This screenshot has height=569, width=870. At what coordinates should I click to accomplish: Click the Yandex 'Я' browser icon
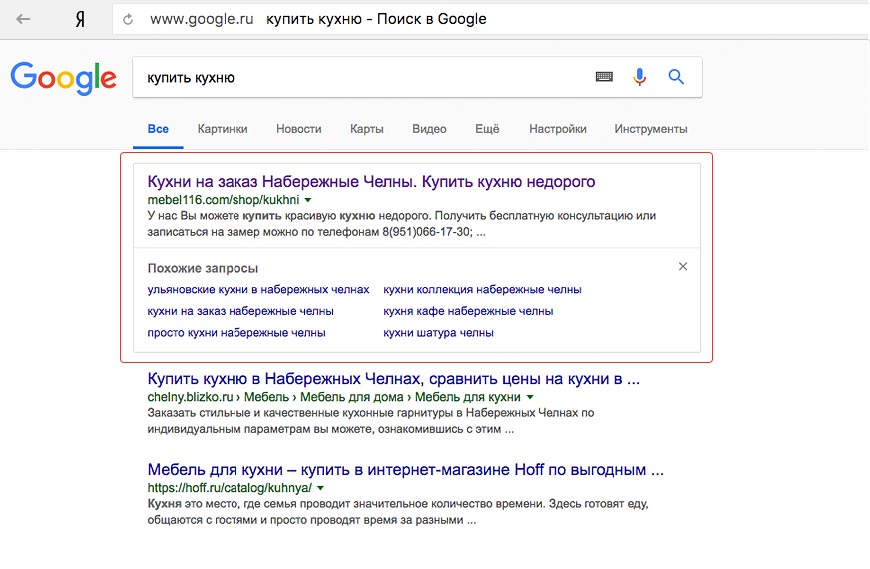pyautogui.click(x=80, y=19)
